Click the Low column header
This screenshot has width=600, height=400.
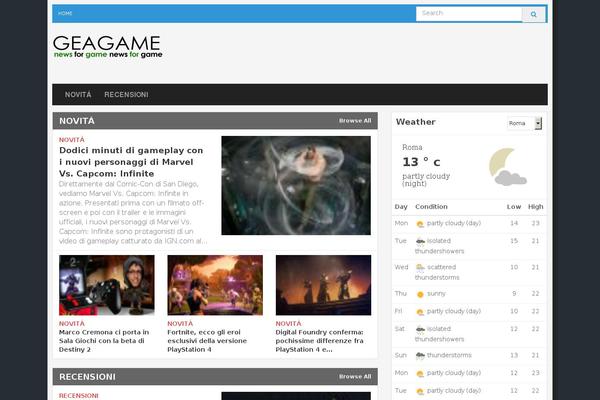tap(514, 207)
